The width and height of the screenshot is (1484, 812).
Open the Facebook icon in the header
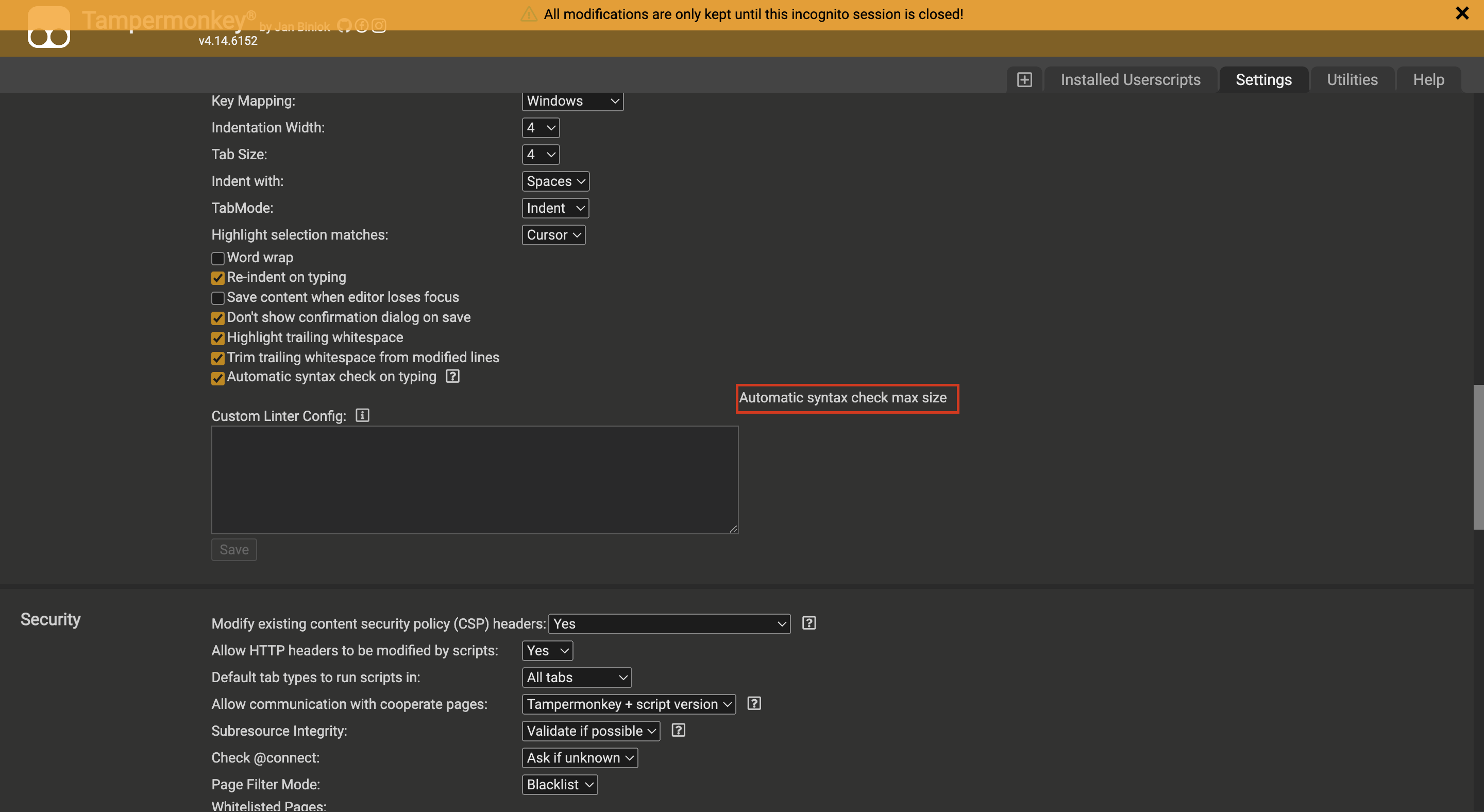tap(361, 26)
